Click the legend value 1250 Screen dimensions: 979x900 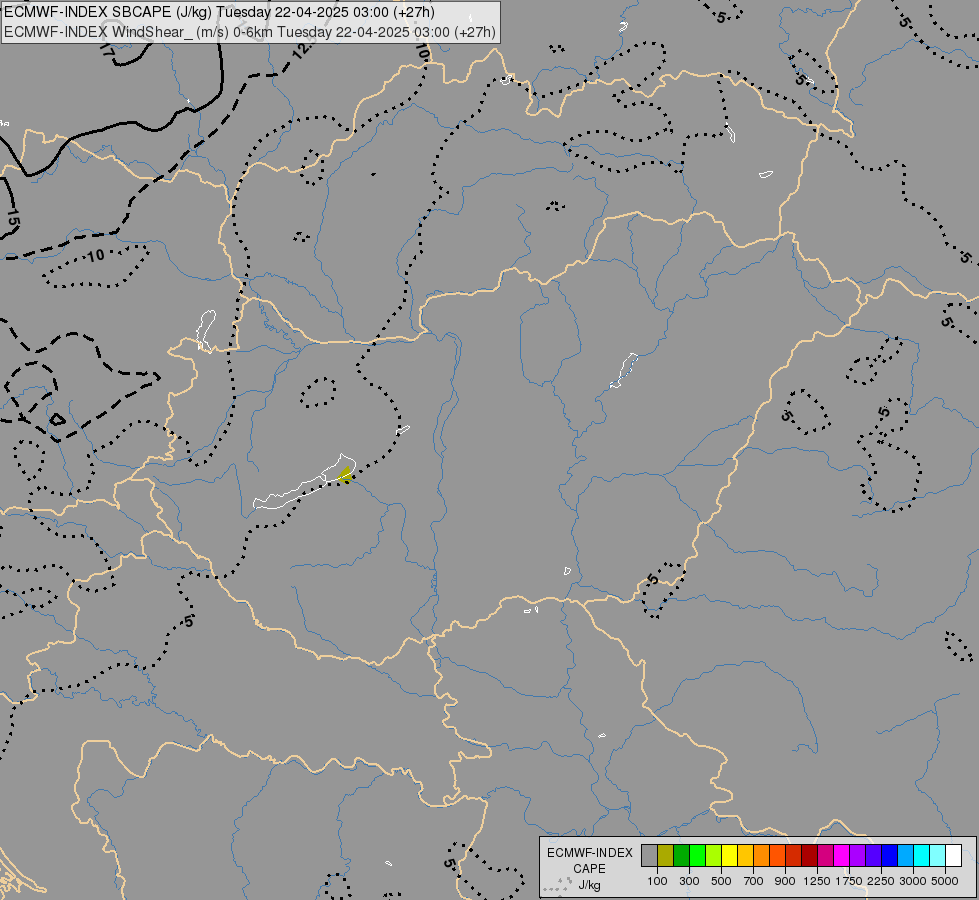click(817, 881)
